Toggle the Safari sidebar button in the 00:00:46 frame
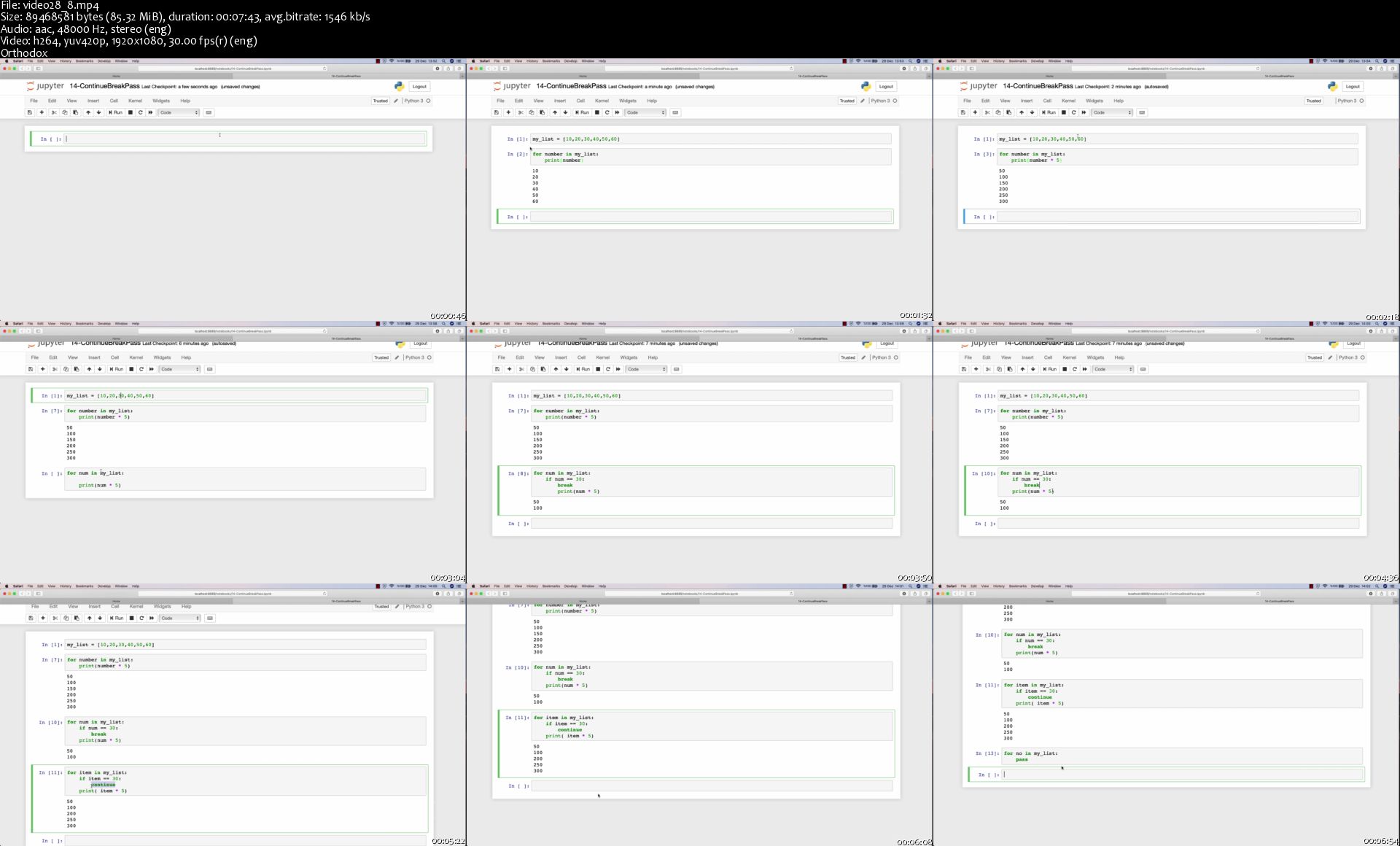 38,69
